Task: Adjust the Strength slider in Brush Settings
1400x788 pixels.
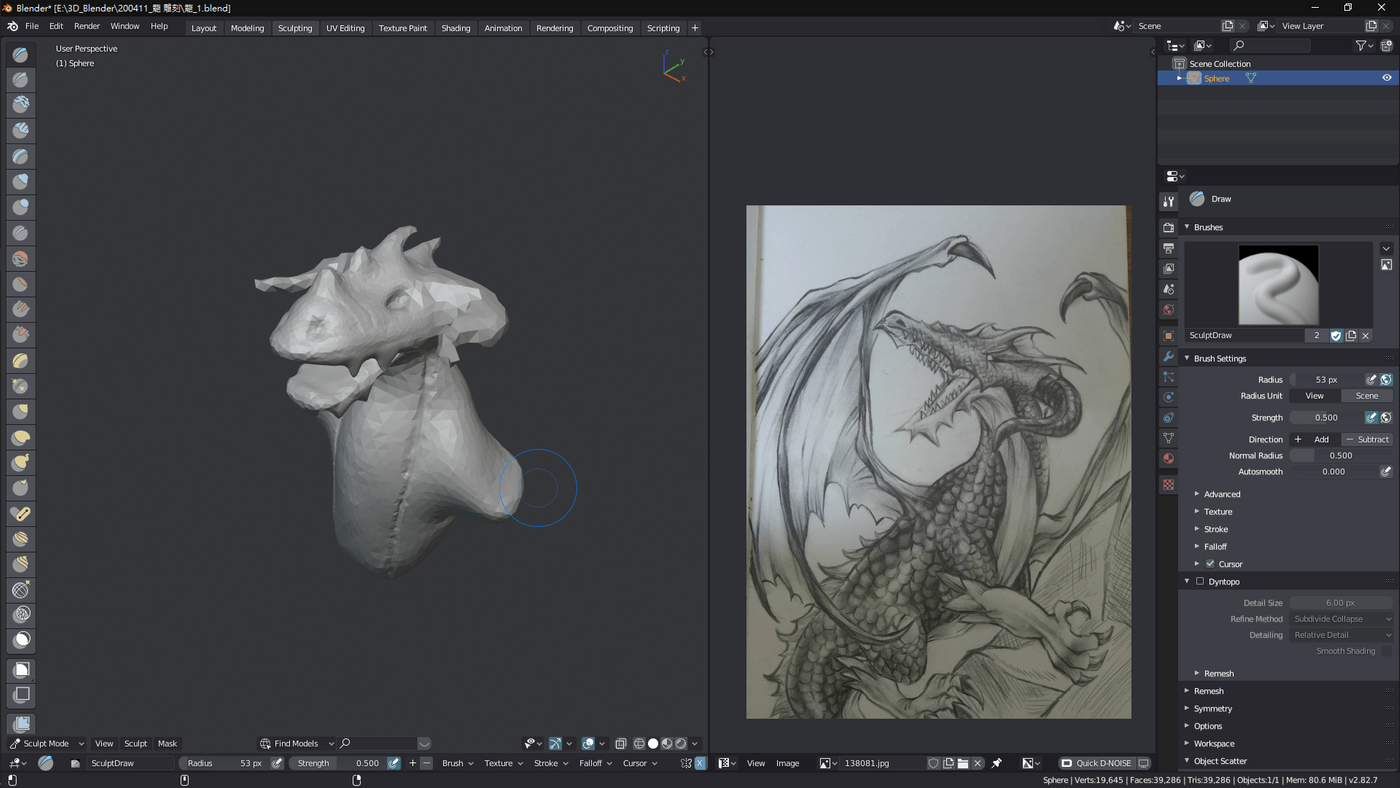Action: coord(1326,418)
